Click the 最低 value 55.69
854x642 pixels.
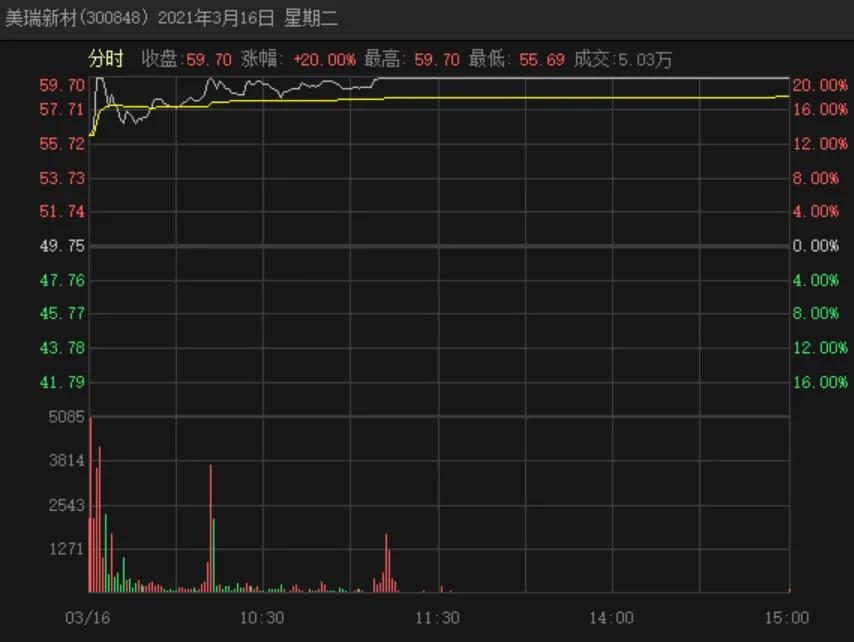[542, 59]
